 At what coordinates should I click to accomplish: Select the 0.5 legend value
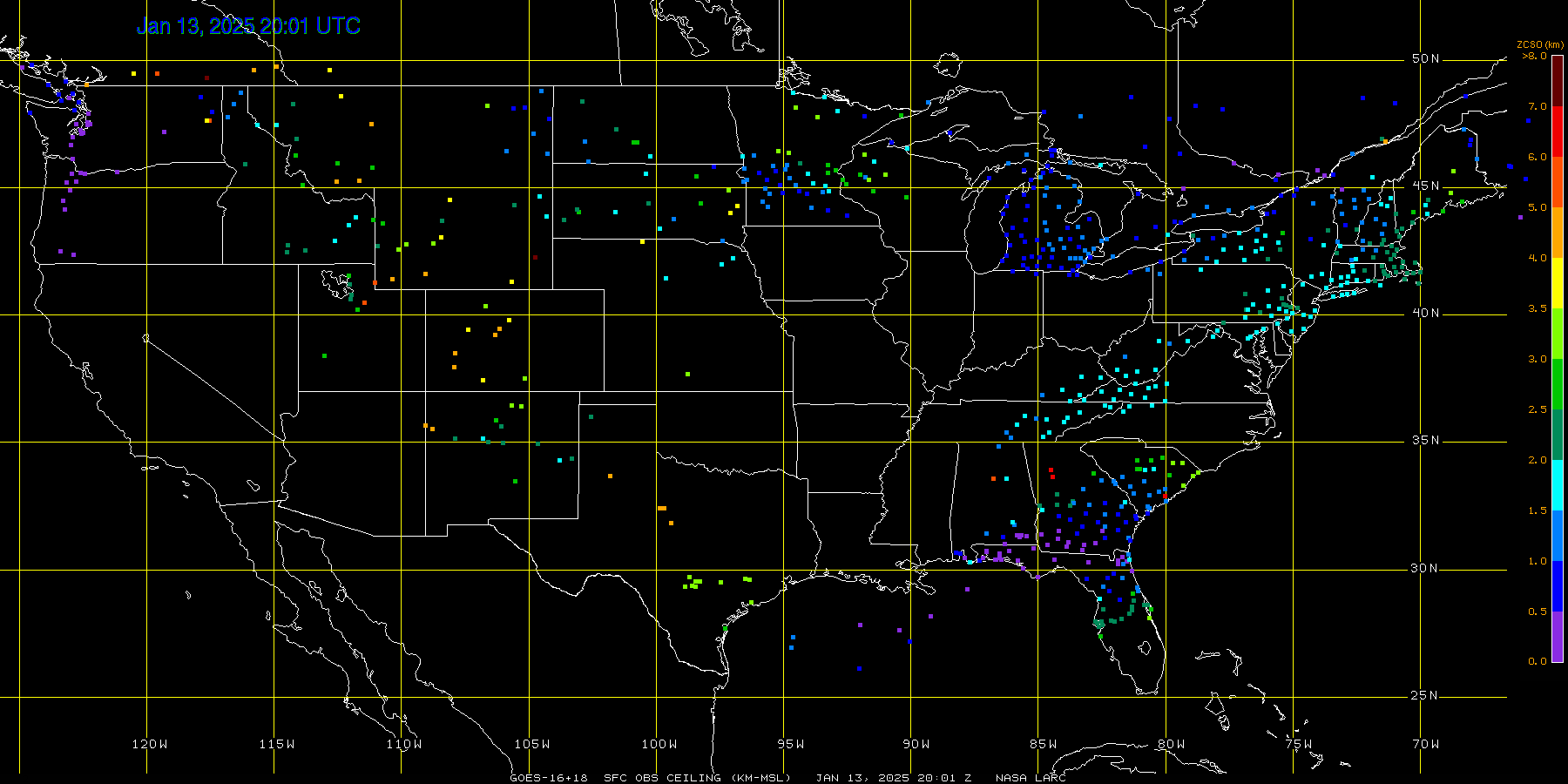click(x=1538, y=612)
